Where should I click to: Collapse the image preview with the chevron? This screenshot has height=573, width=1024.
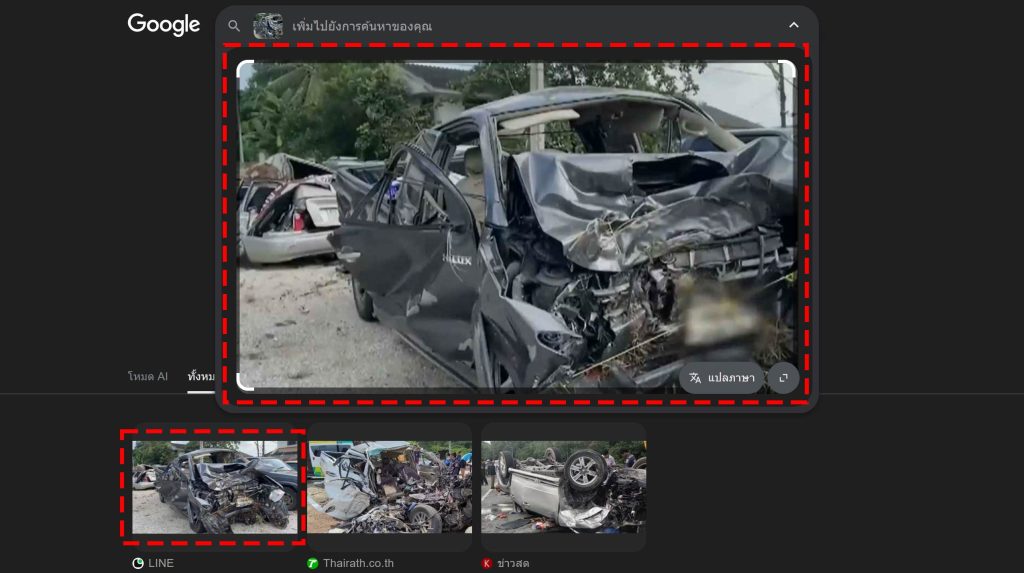(793, 26)
